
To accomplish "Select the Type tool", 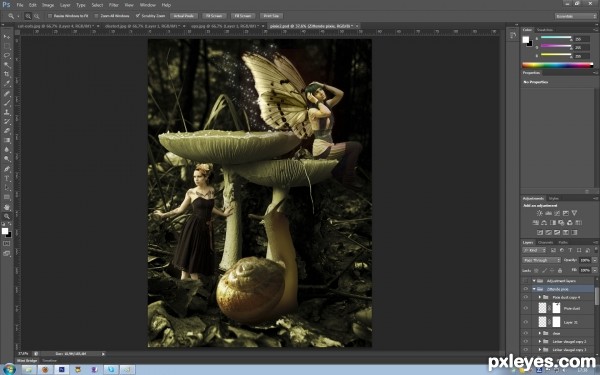I will (x=7, y=178).
